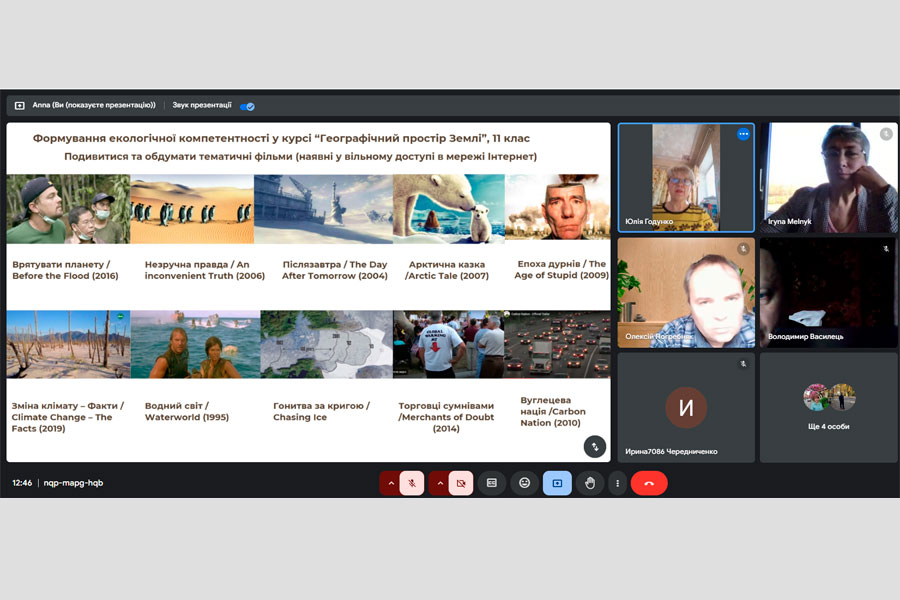Click 'Anna (Ви показуєте презентацію)' label
Screen dimensions: 900x600
[x=94, y=105]
